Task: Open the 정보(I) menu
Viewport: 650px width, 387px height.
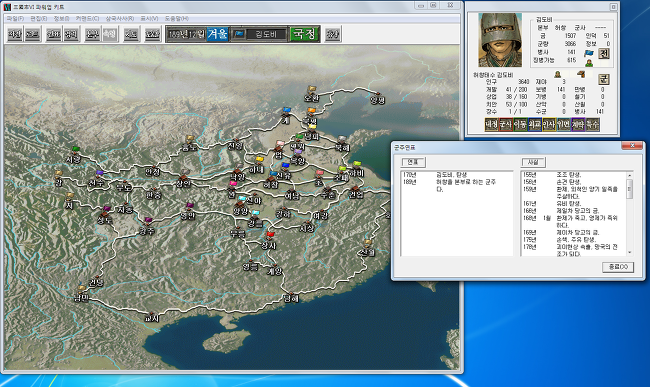Action: [x=61, y=18]
